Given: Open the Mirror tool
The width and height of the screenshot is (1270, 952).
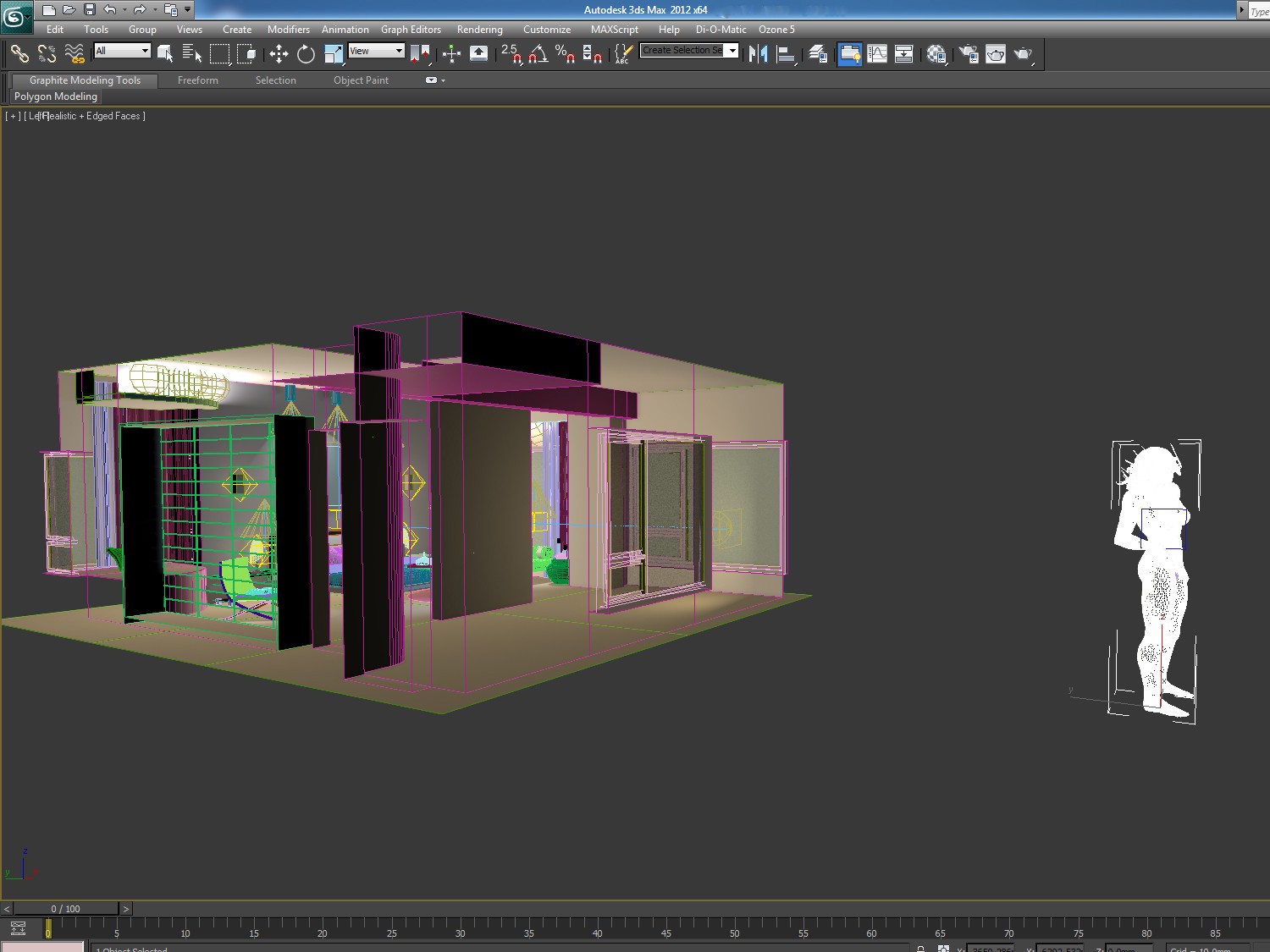Looking at the screenshot, I should click(x=758, y=54).
